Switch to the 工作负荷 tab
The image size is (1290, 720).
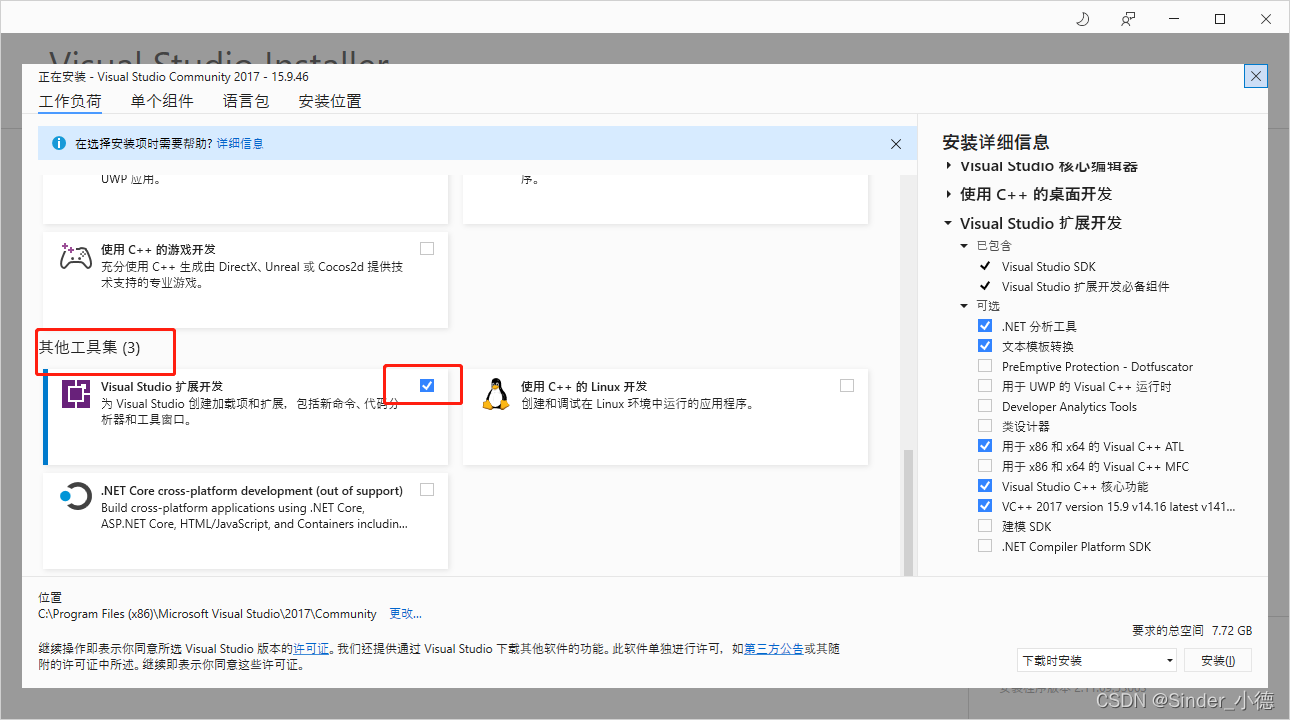coord(70,102)
